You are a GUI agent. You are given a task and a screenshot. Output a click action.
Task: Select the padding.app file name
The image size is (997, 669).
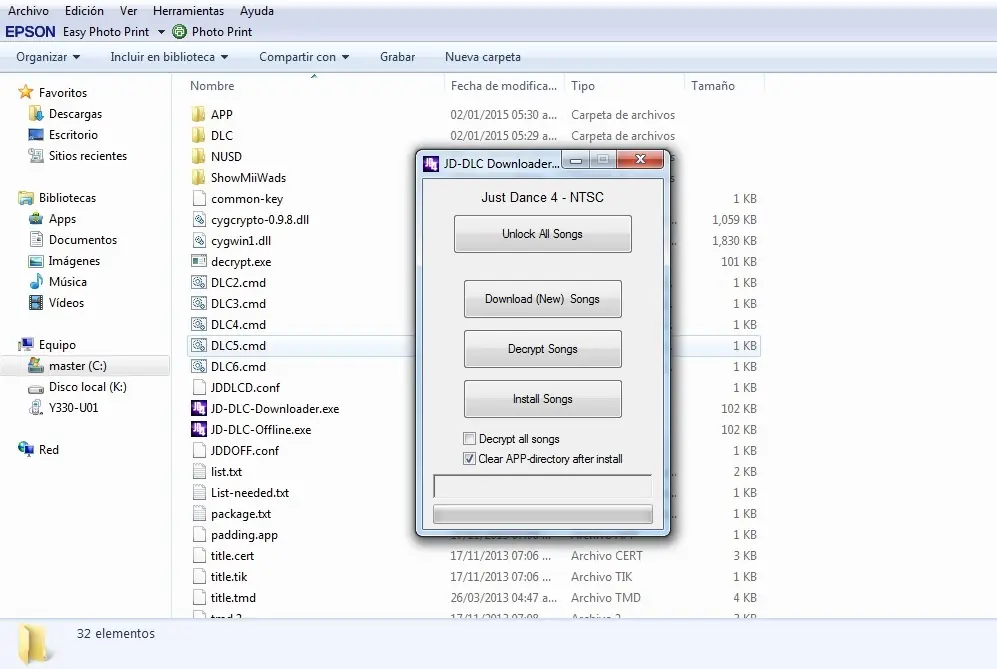[x=244, y=534]
